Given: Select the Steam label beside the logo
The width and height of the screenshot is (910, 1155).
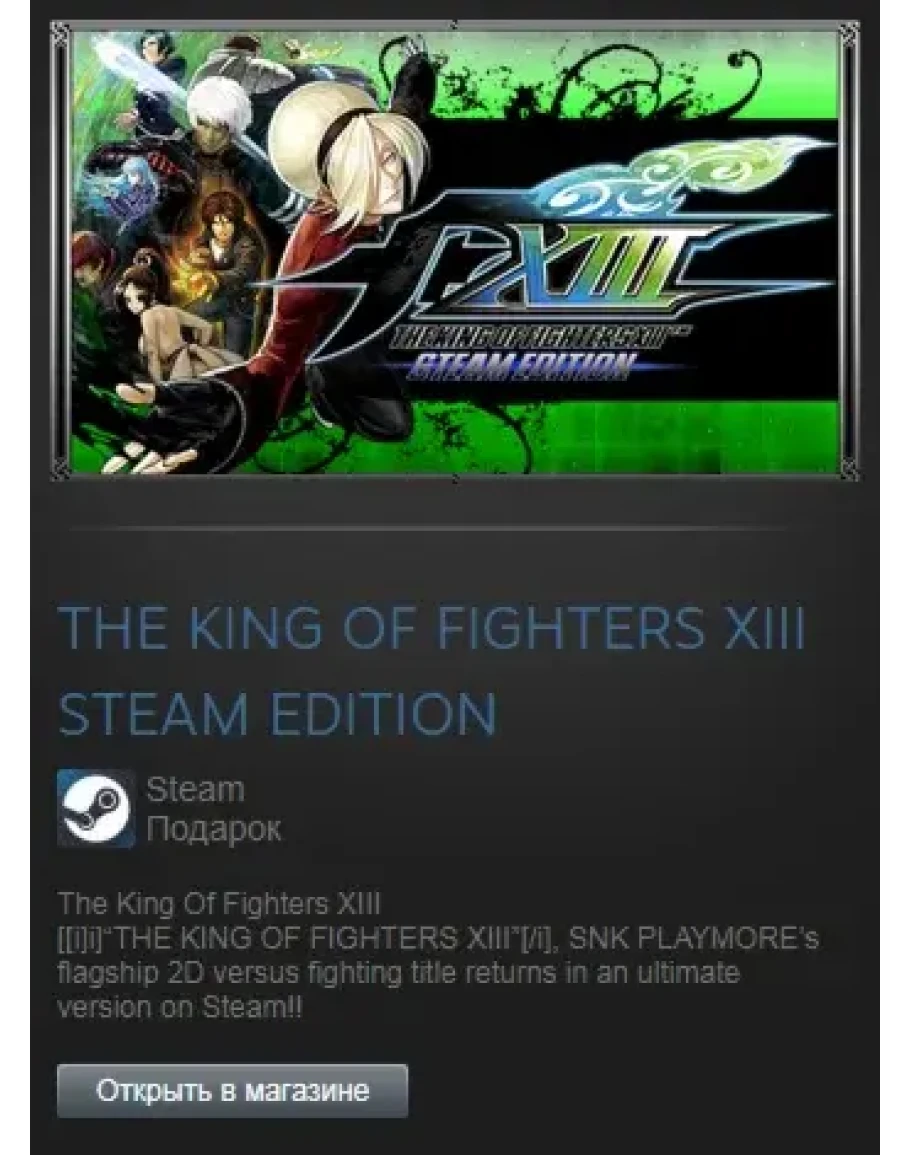Looking at the screenshot, I should (195, 790).
